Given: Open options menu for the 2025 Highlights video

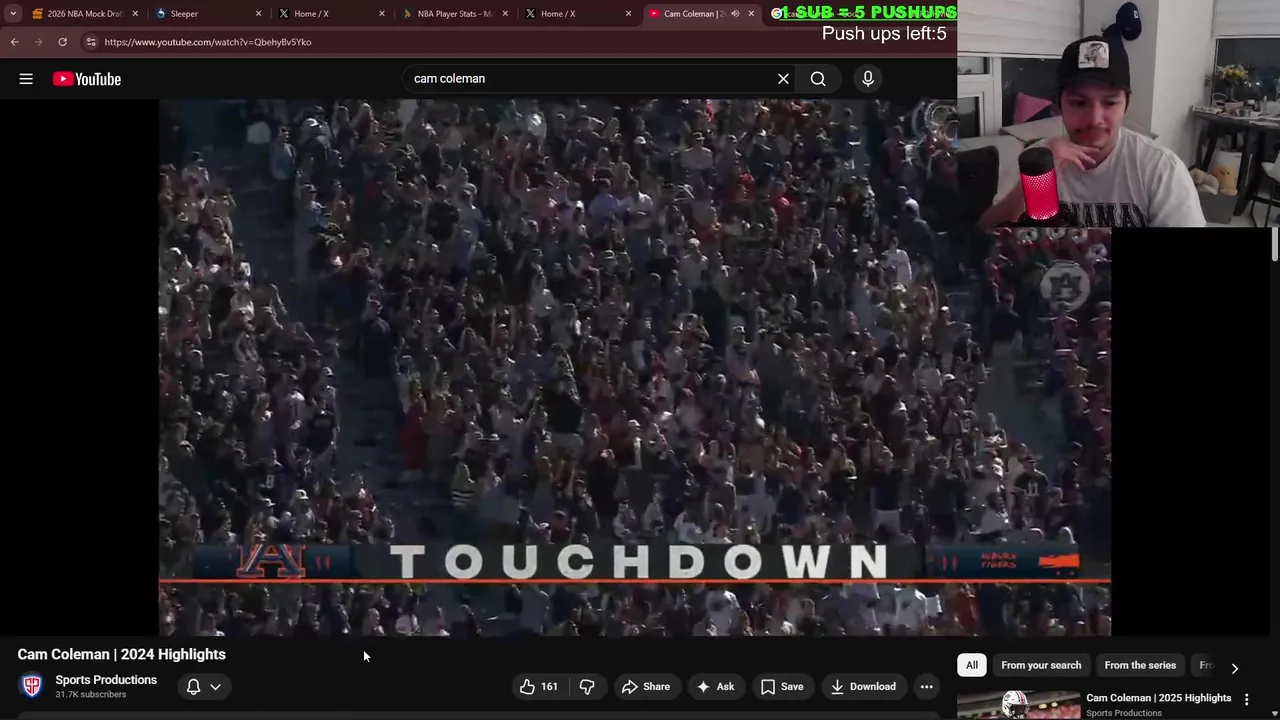Looking at the screenshot, I should 1246,699.
